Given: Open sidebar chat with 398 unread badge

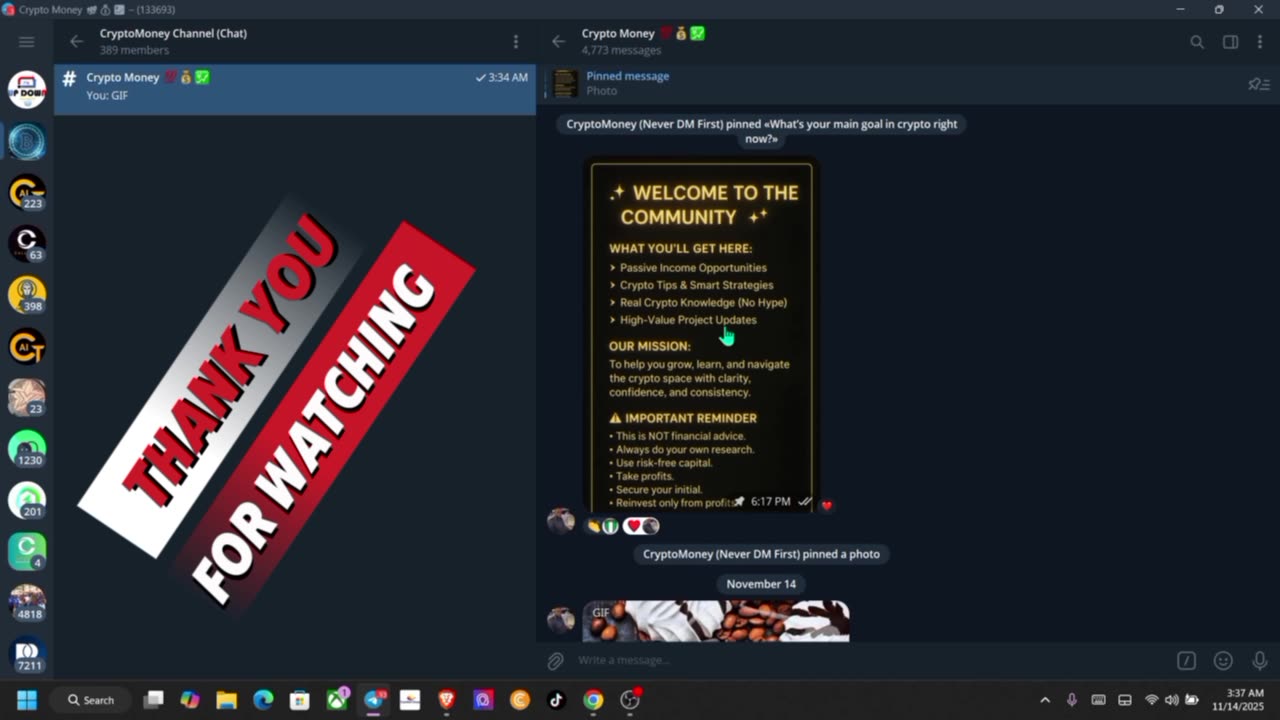Looking at the screenshot, I should tap(27, 295).
